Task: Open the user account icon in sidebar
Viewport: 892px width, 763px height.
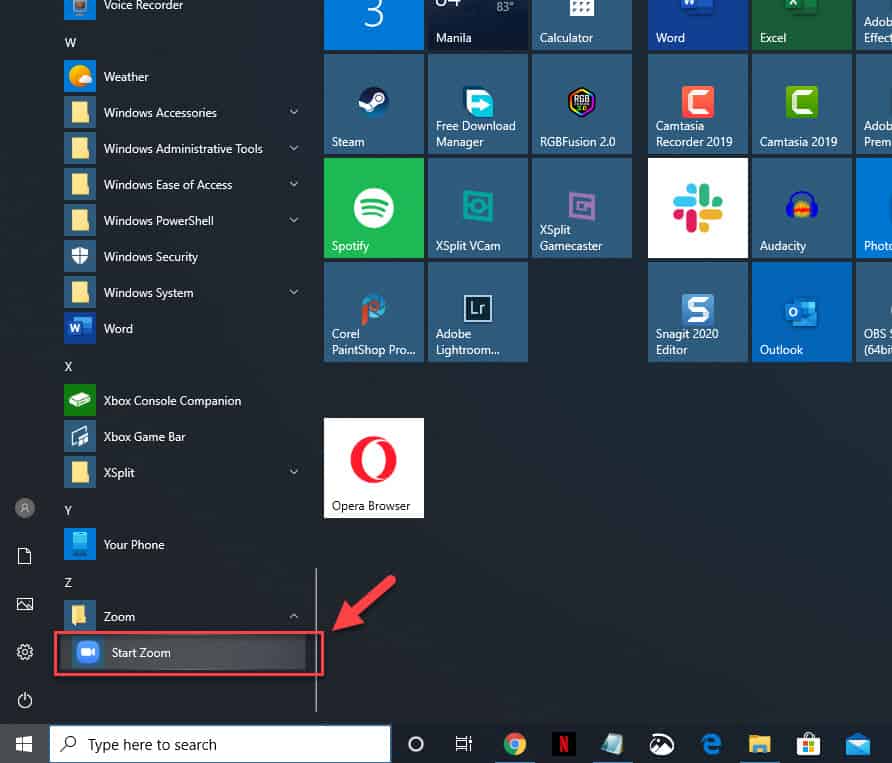Action: [x=25, y=508]
